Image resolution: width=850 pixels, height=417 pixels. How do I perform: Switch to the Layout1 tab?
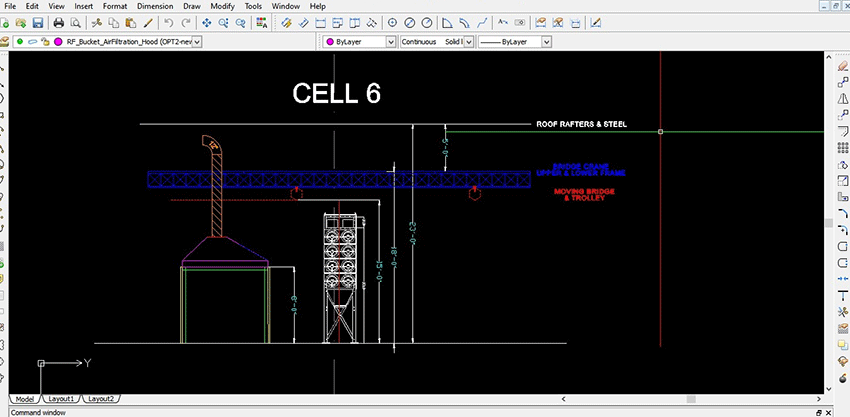pyautogui.click(x=63, y=398)
